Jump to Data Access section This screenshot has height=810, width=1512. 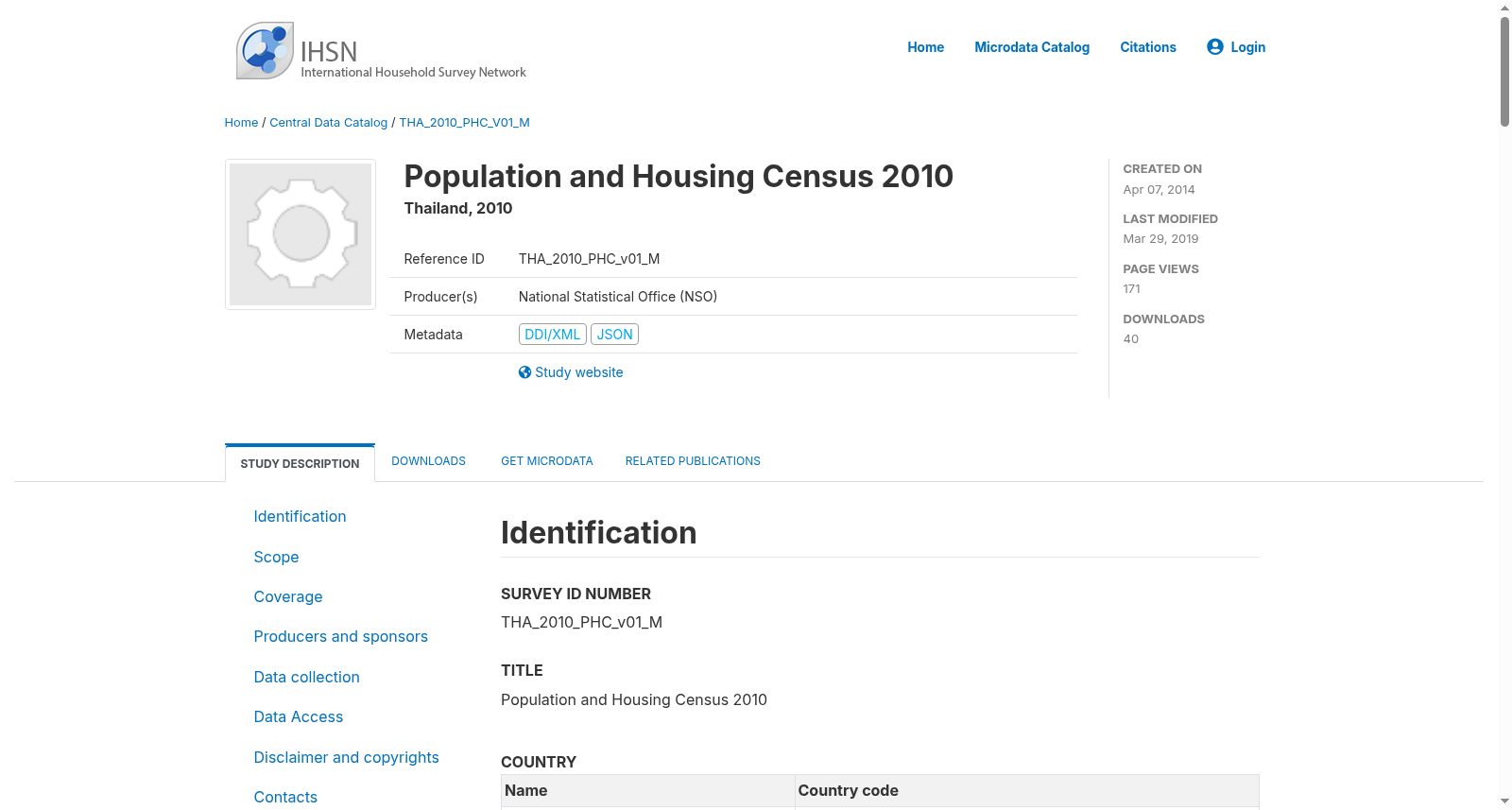299,716
